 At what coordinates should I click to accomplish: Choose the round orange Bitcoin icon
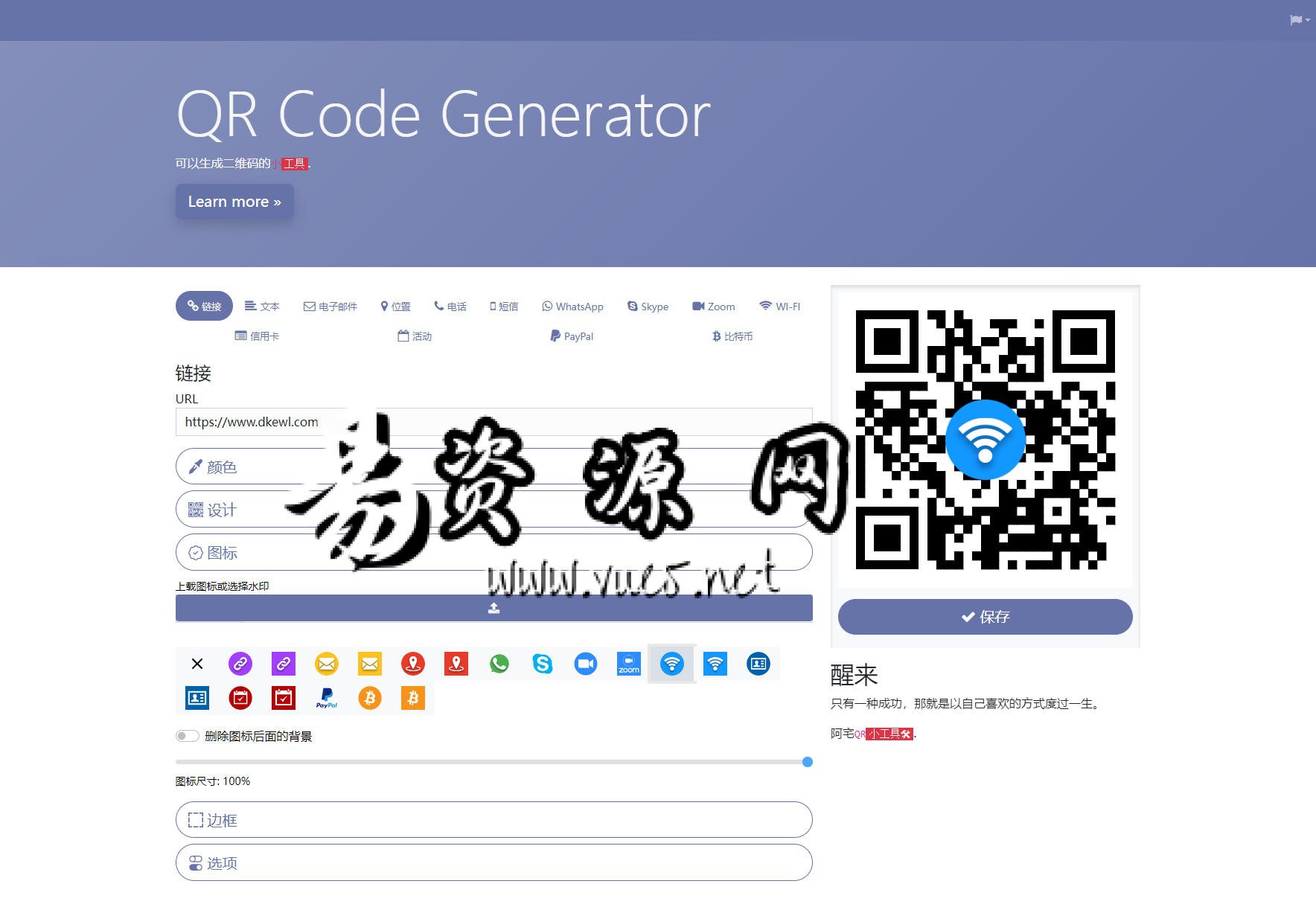[370, 698]
